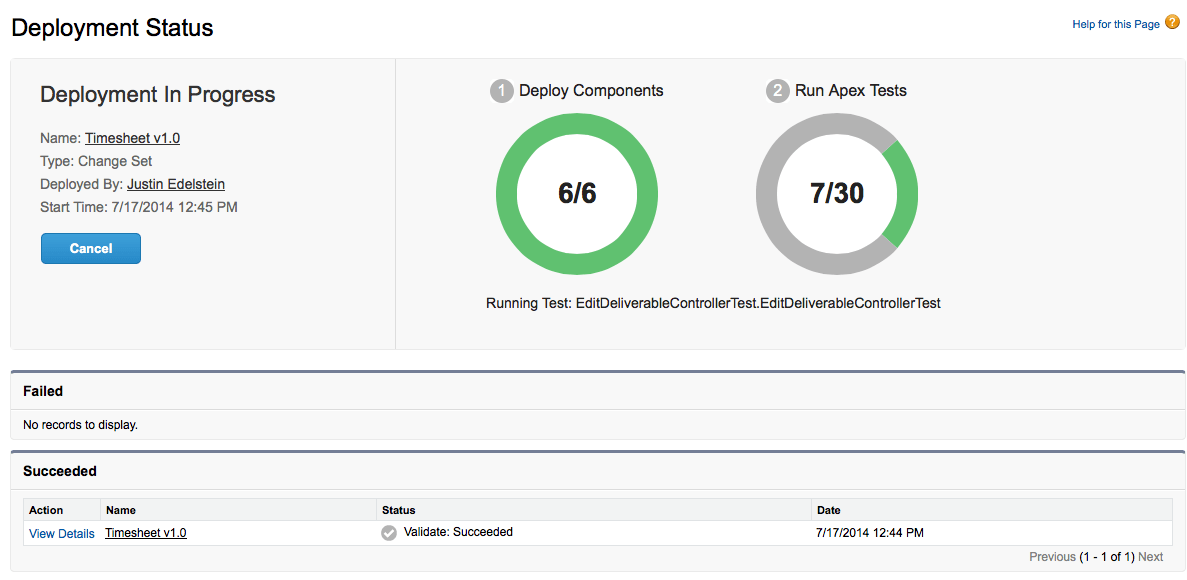Sort the table by the Date column
Viewport: 1187px width, 580px height.
[828, 510]
